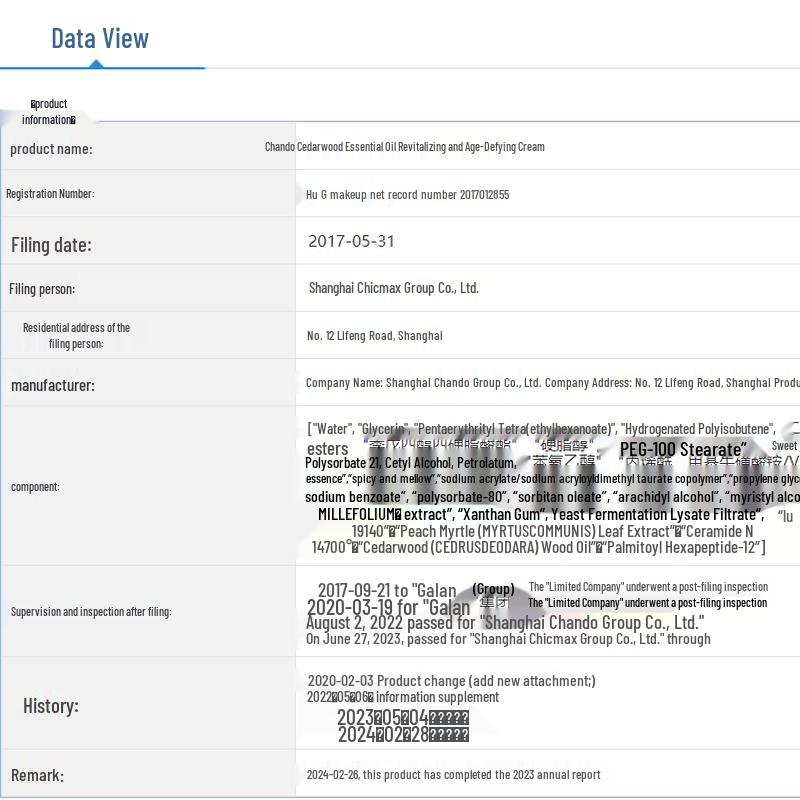Image resolution: width=800 pixels, height=800 pixels.
Task: Select the 2024-02-28 history entry
Action: coord(403,734)
